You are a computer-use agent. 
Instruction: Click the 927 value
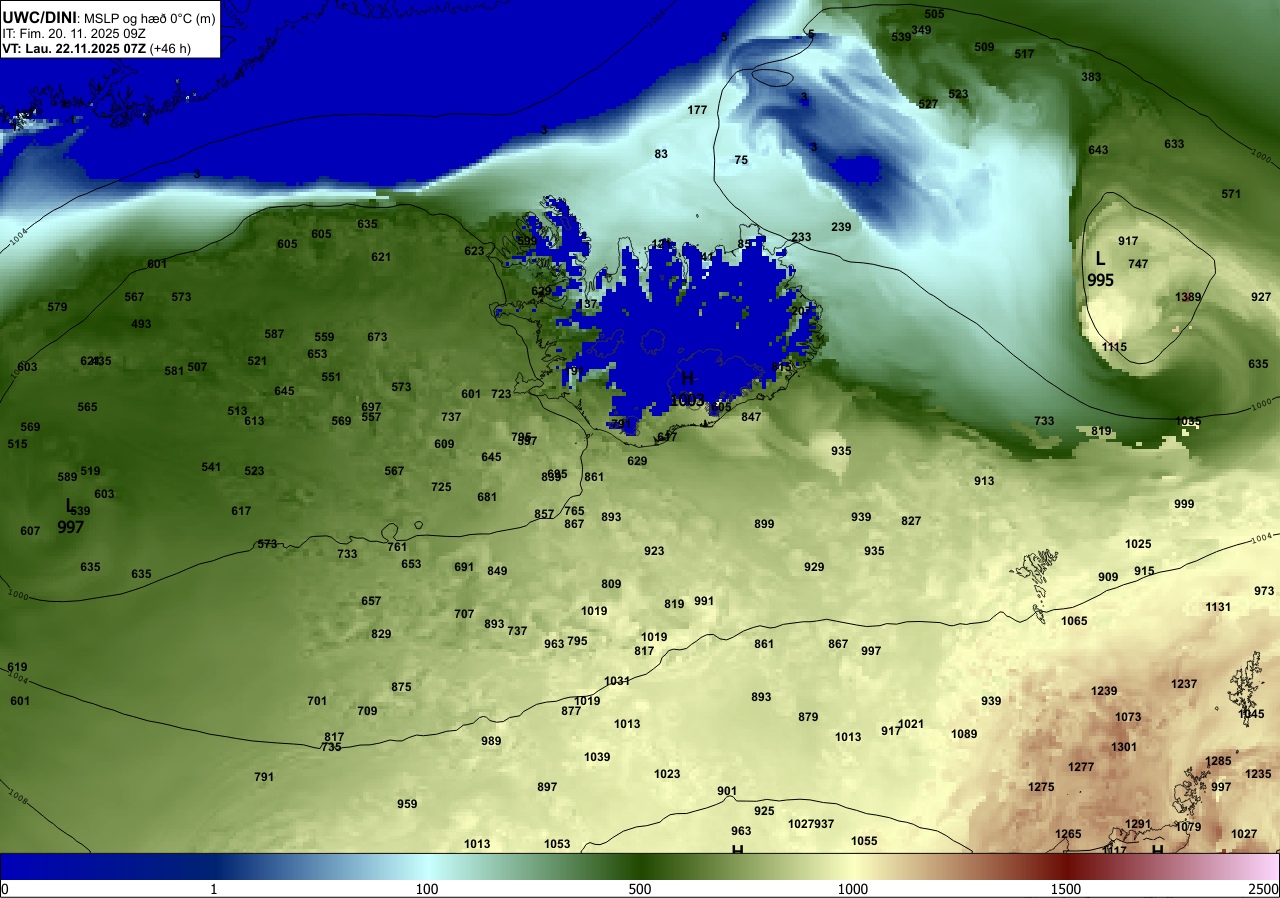coord(1260,297)
